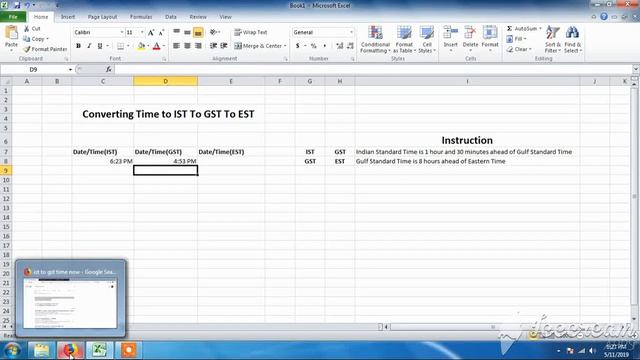Switch to the Insert tab
Viewport: 640px width, 360px height.
click(x=68, y=17)
